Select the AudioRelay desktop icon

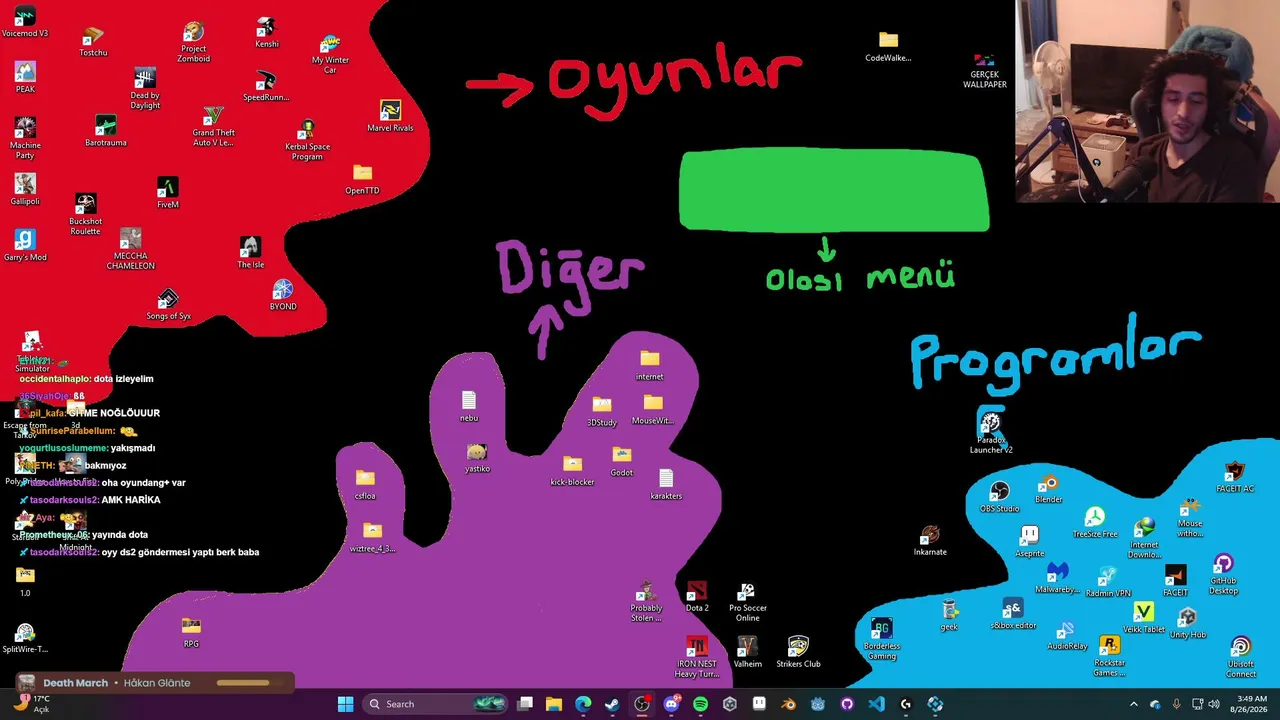(1067, 636)
